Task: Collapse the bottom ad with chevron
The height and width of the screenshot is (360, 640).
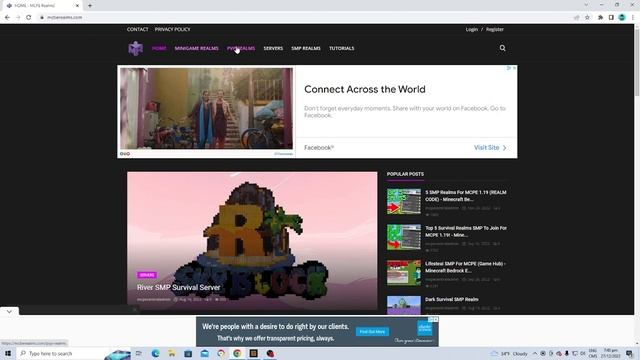Action: [x=9, y=311]
